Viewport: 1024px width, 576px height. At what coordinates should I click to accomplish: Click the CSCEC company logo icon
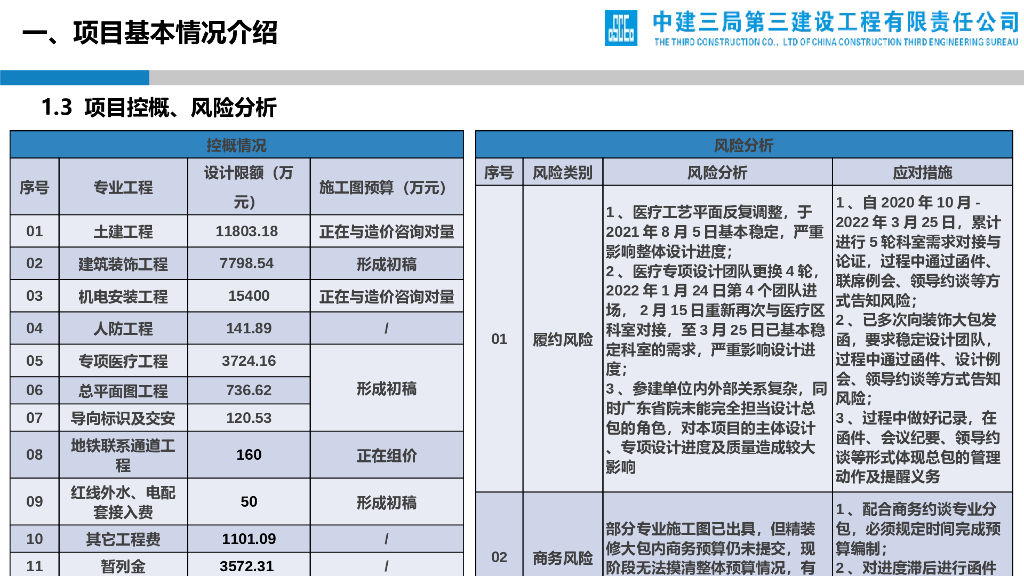click(620, 28)
